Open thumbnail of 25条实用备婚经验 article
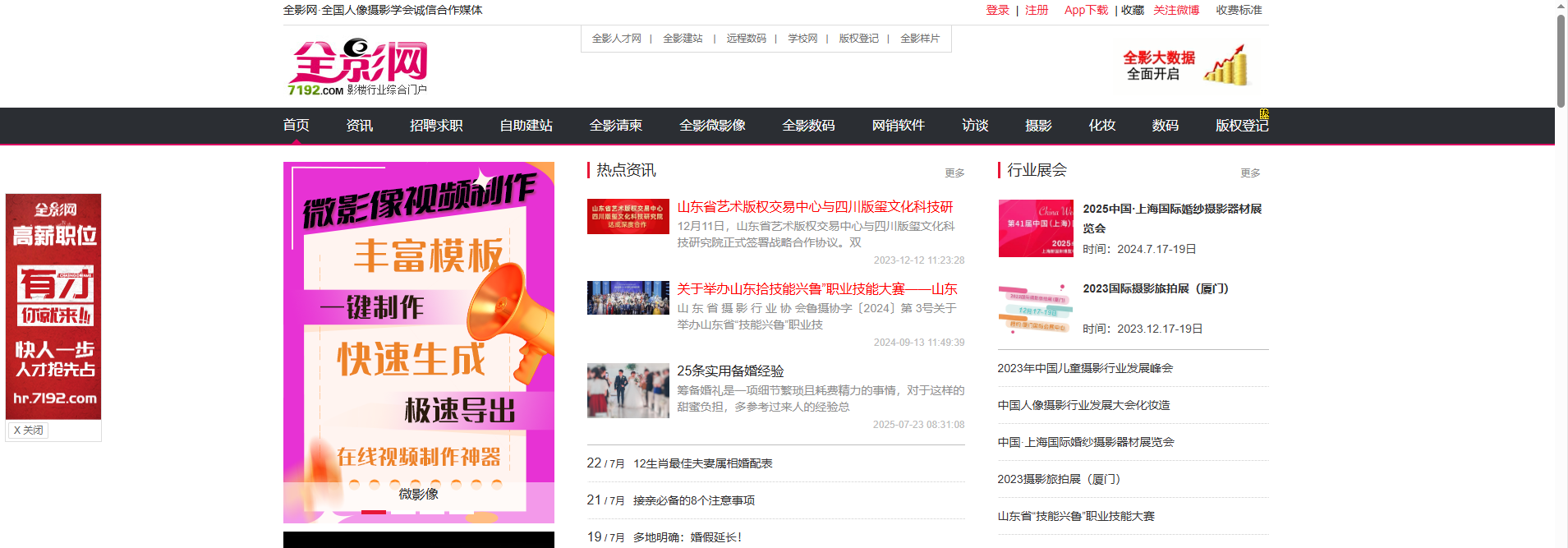The height and width of the screenshot is (548, 1568). coord(628,390)
